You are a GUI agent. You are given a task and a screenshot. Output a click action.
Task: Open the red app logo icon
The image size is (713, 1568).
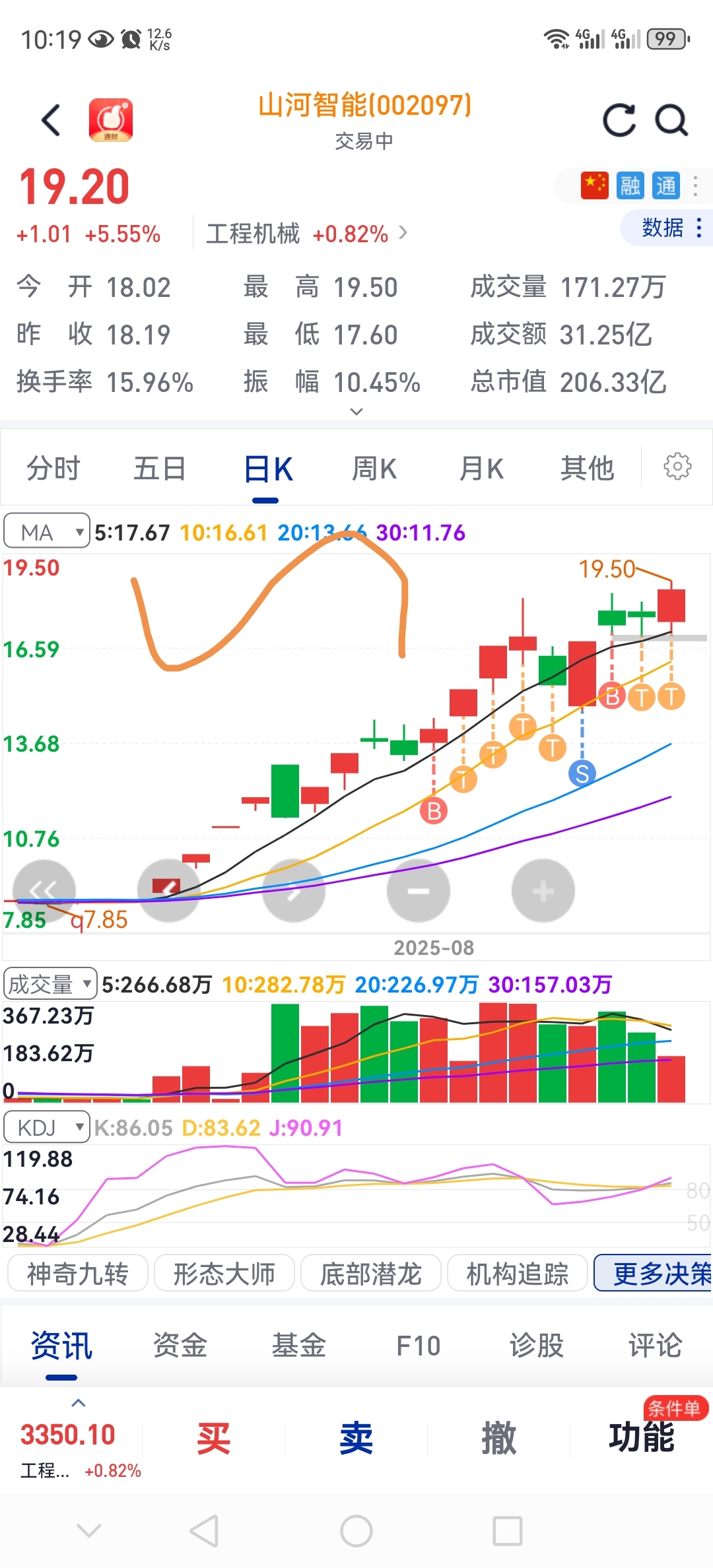pyautogui.click(x=111, y=119)
